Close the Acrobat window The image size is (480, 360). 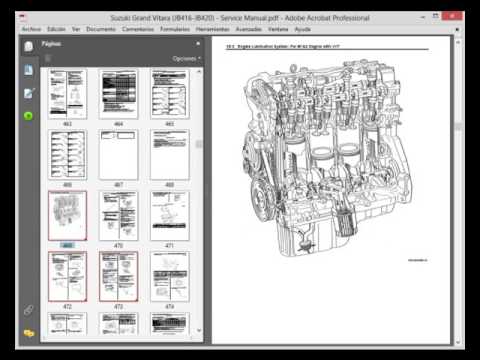pyautogui.click(x=452, y=16)
